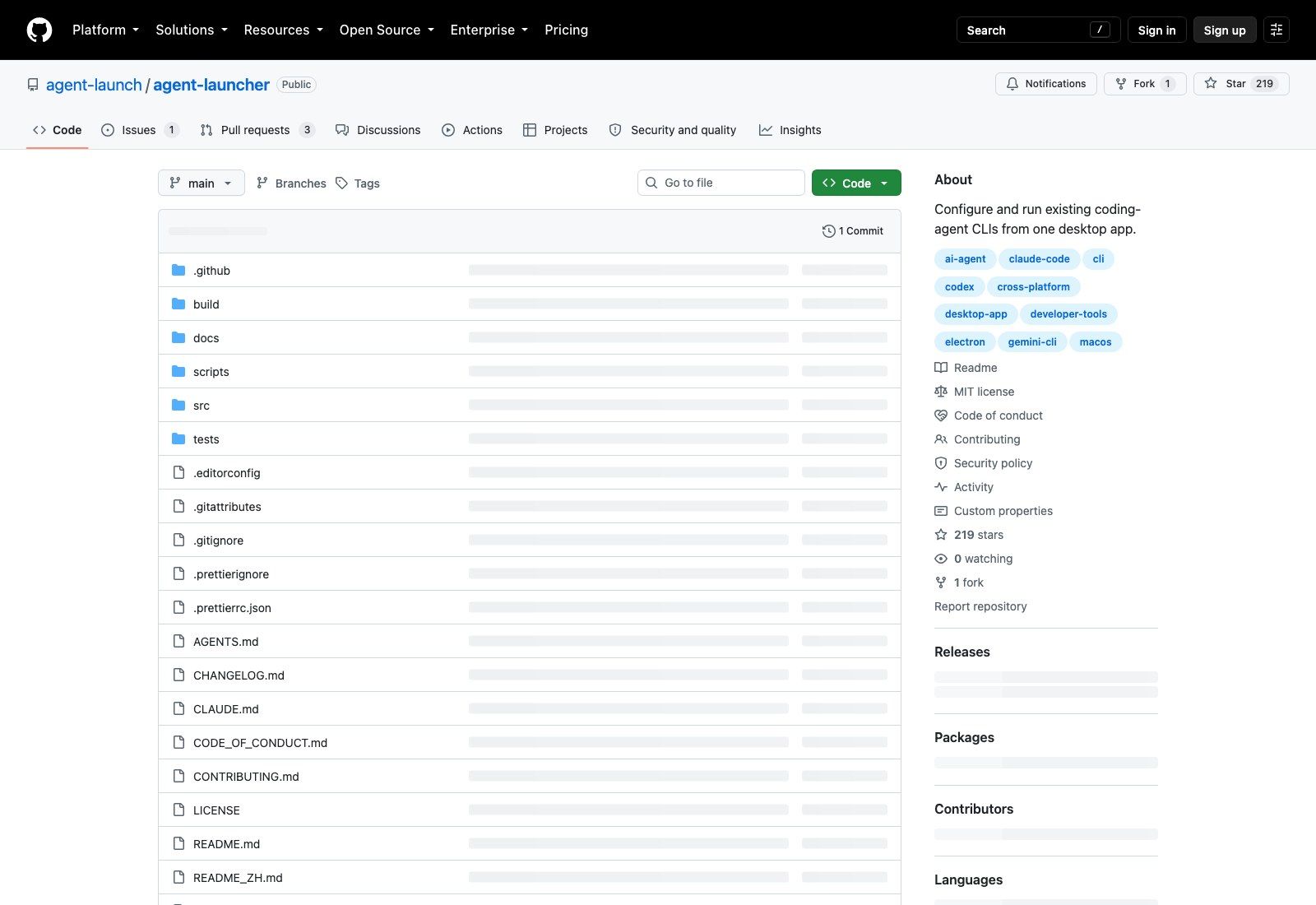Click the Security policy shield icon

[x=941, y=463]
